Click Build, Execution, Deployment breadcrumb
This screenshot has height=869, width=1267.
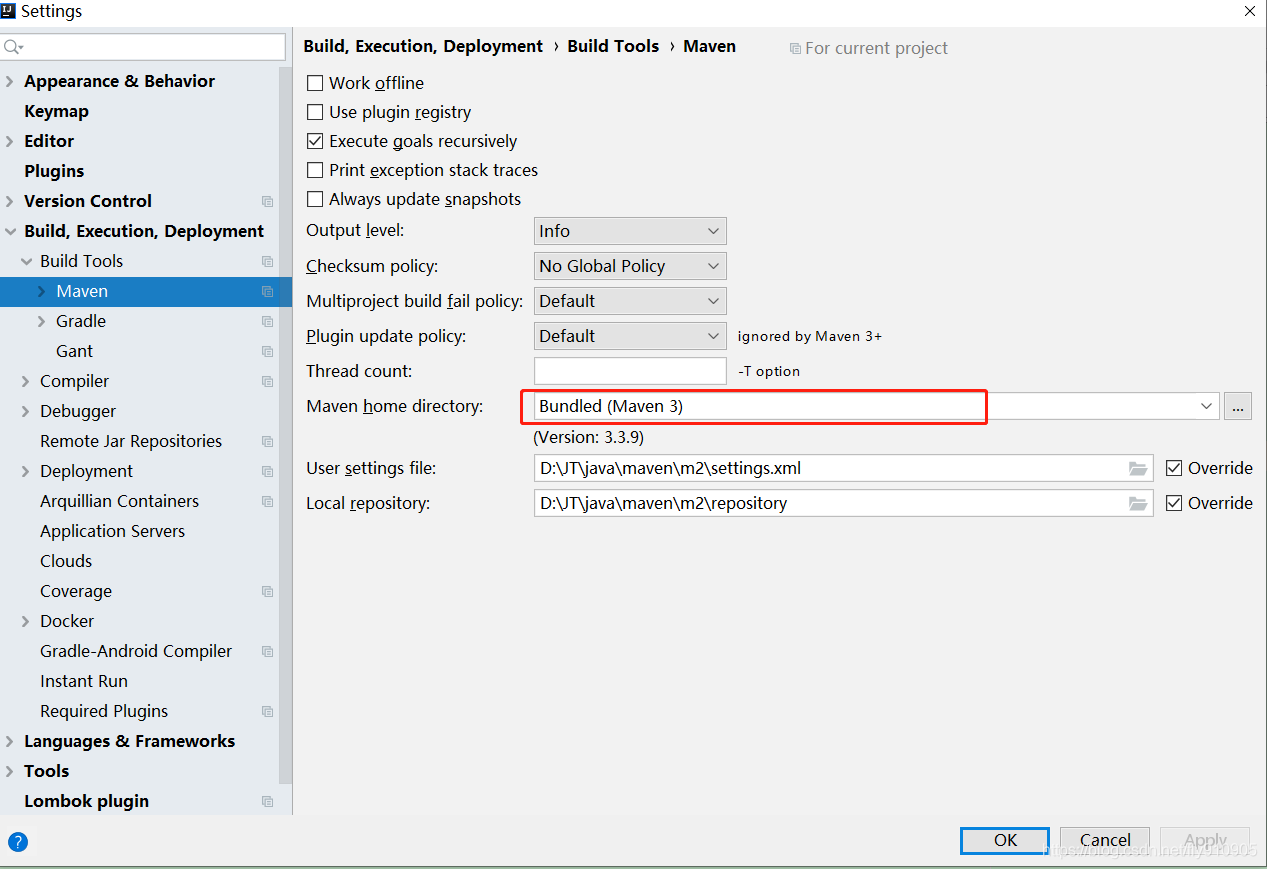point(423,46)
